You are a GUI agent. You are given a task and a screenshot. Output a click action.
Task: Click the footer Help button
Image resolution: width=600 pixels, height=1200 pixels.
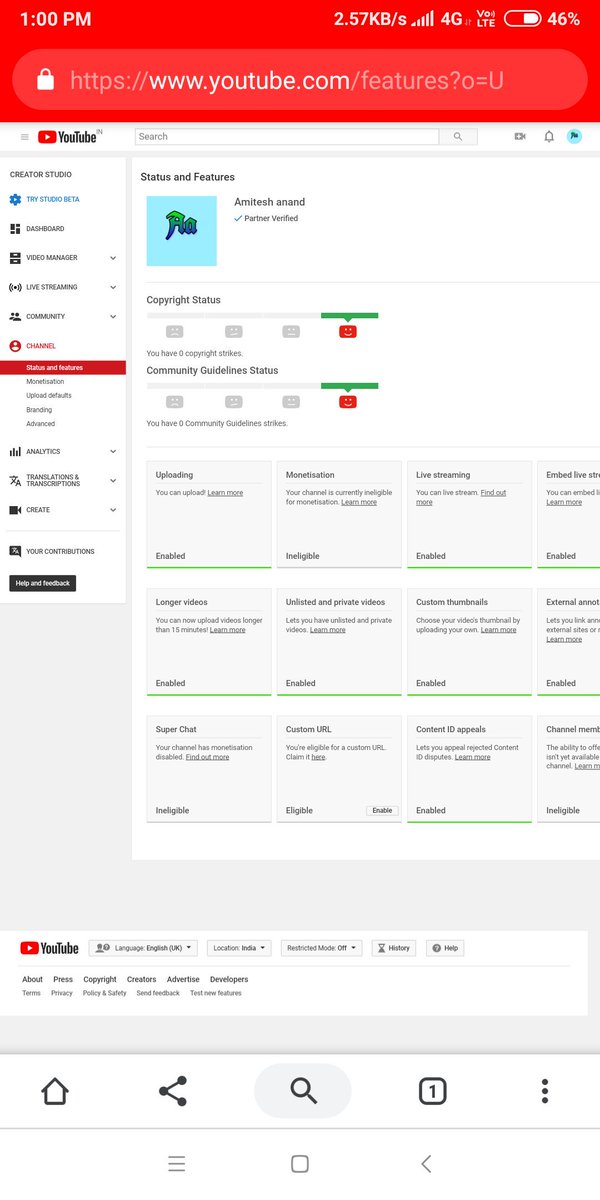pos(446,948)
